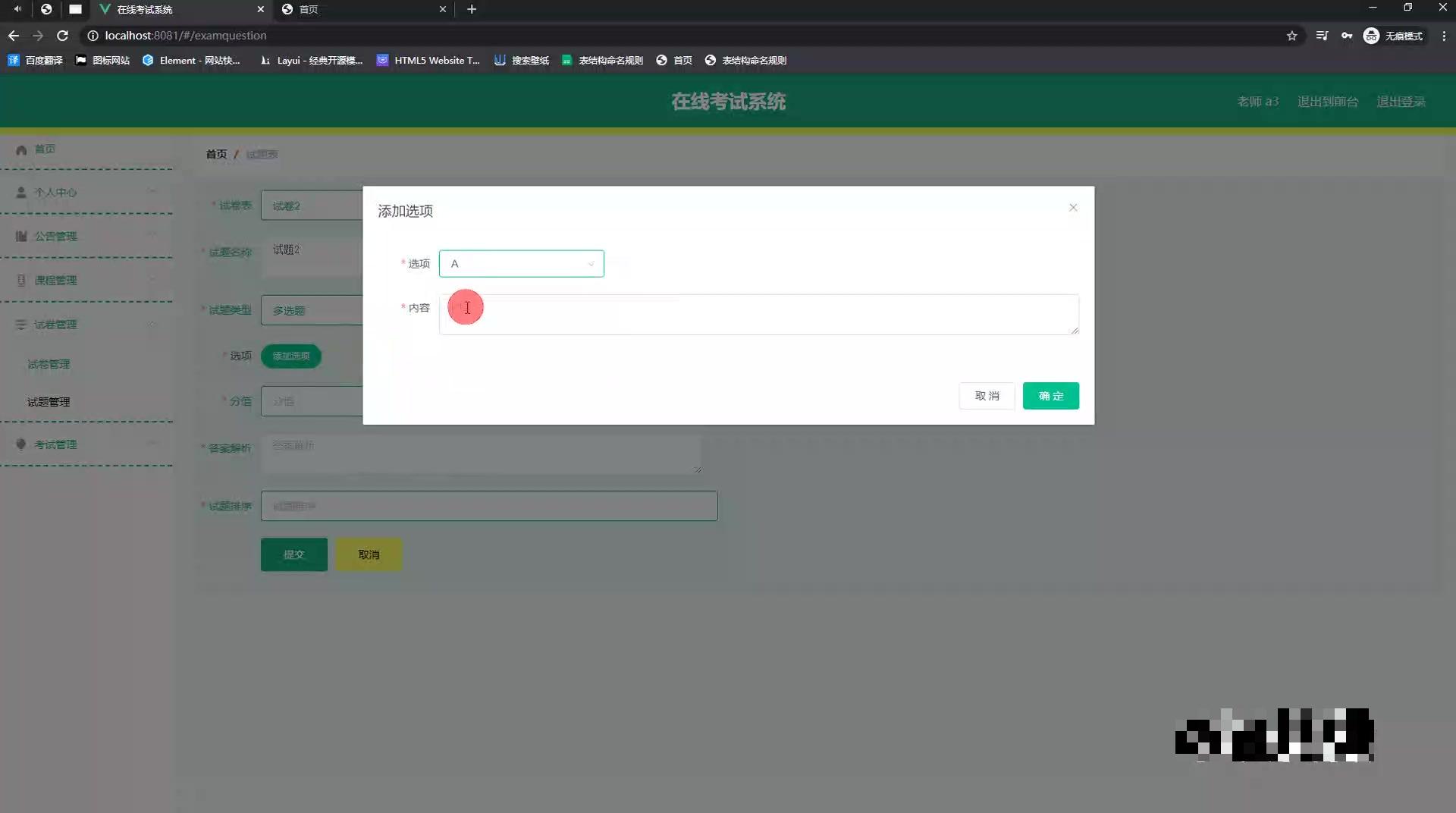Click the 首页 home icon in sidebar
Image resolution: width=1456 pixels, height=813 pixels.
click(20, 149)
